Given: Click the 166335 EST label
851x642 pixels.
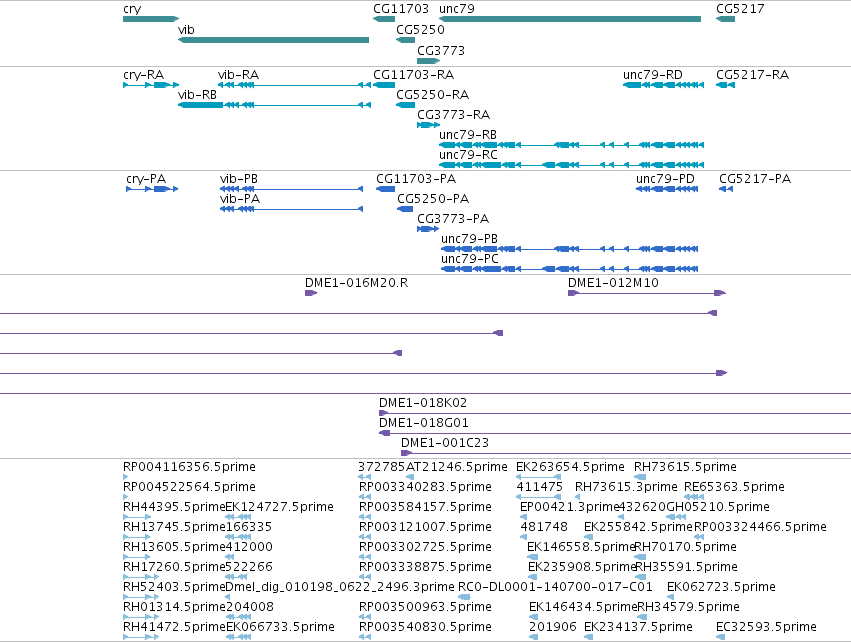Looking at the screenshot, I should tap(249, 527).
